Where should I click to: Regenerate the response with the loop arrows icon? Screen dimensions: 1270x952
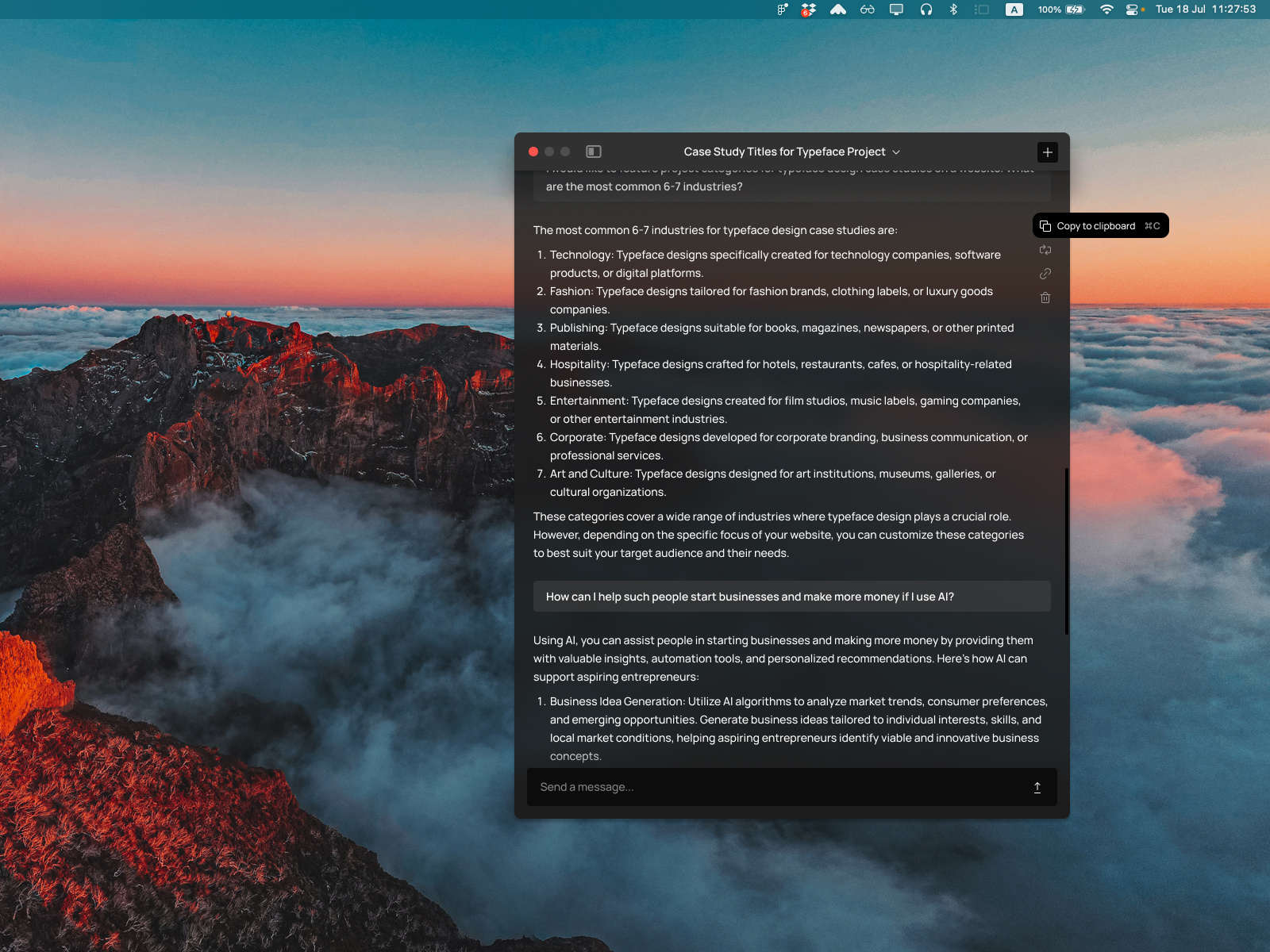click(1045, 250)
